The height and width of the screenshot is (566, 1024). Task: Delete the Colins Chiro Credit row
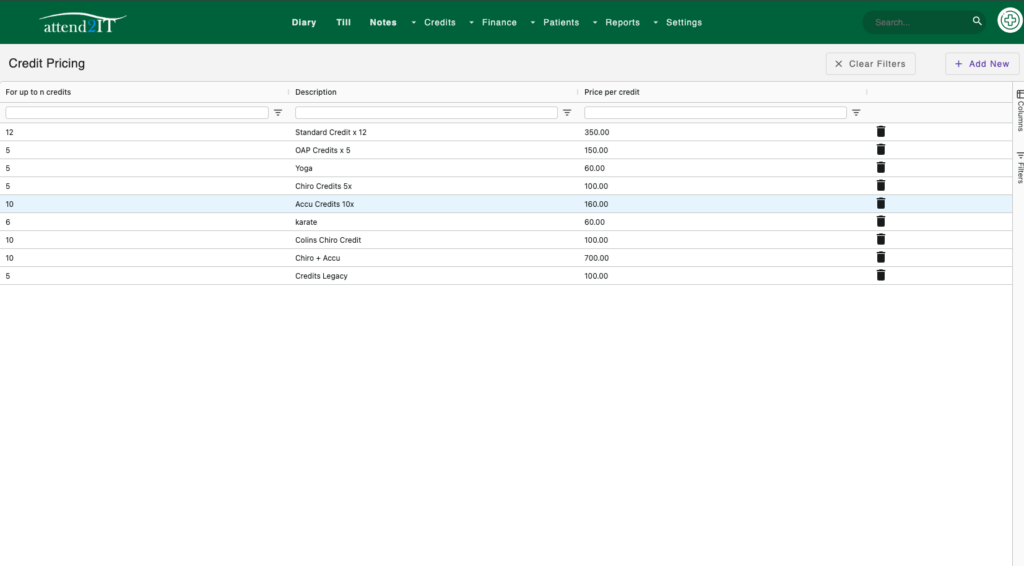(x=880, y=240)
